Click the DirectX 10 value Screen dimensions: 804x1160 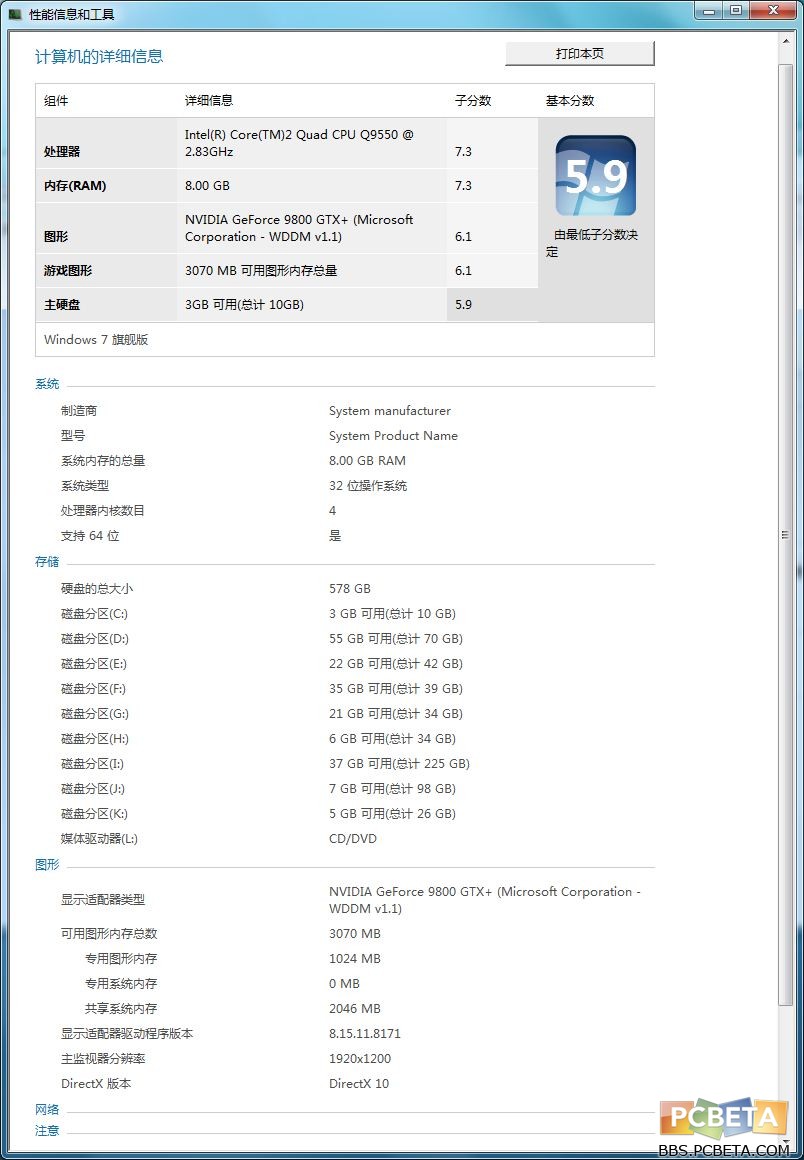(x=359, y=1084)
